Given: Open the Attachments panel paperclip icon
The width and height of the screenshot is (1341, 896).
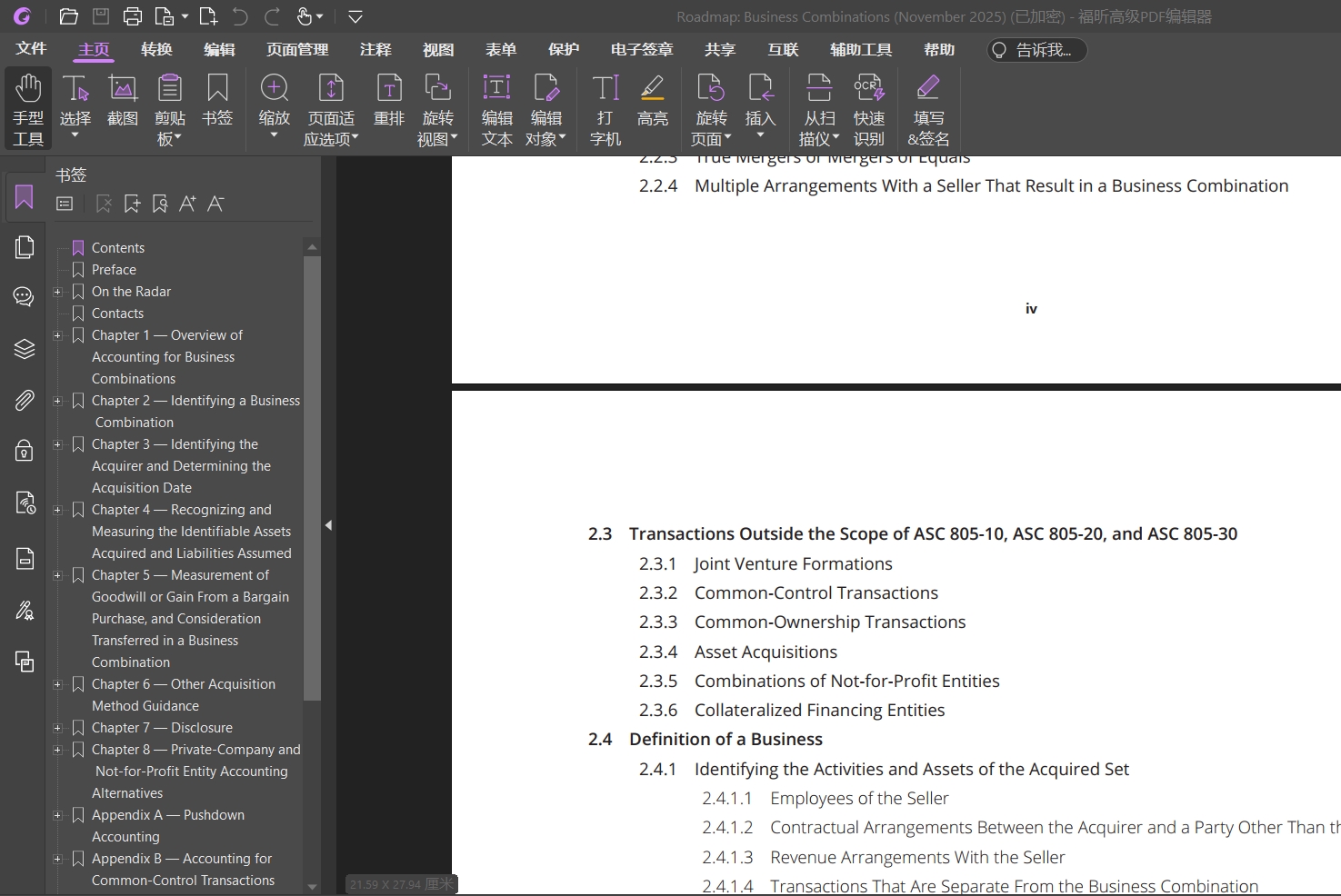Looking at the screenshot, I should [x=25, y=401].
